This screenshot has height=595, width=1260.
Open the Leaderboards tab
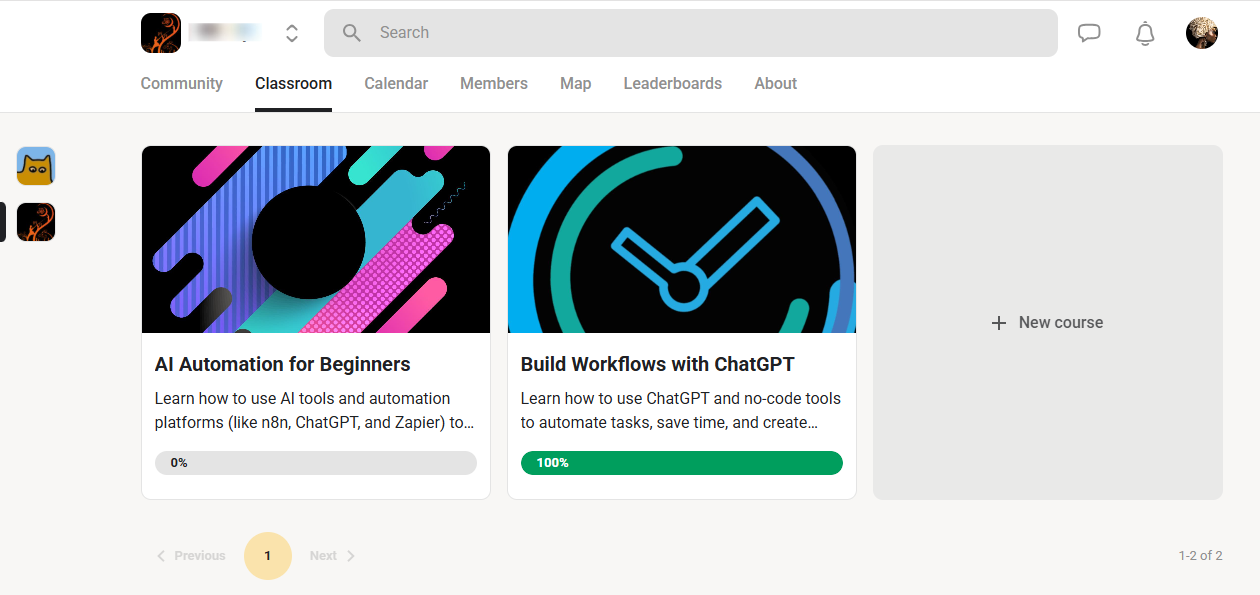(x=673, y=84)
